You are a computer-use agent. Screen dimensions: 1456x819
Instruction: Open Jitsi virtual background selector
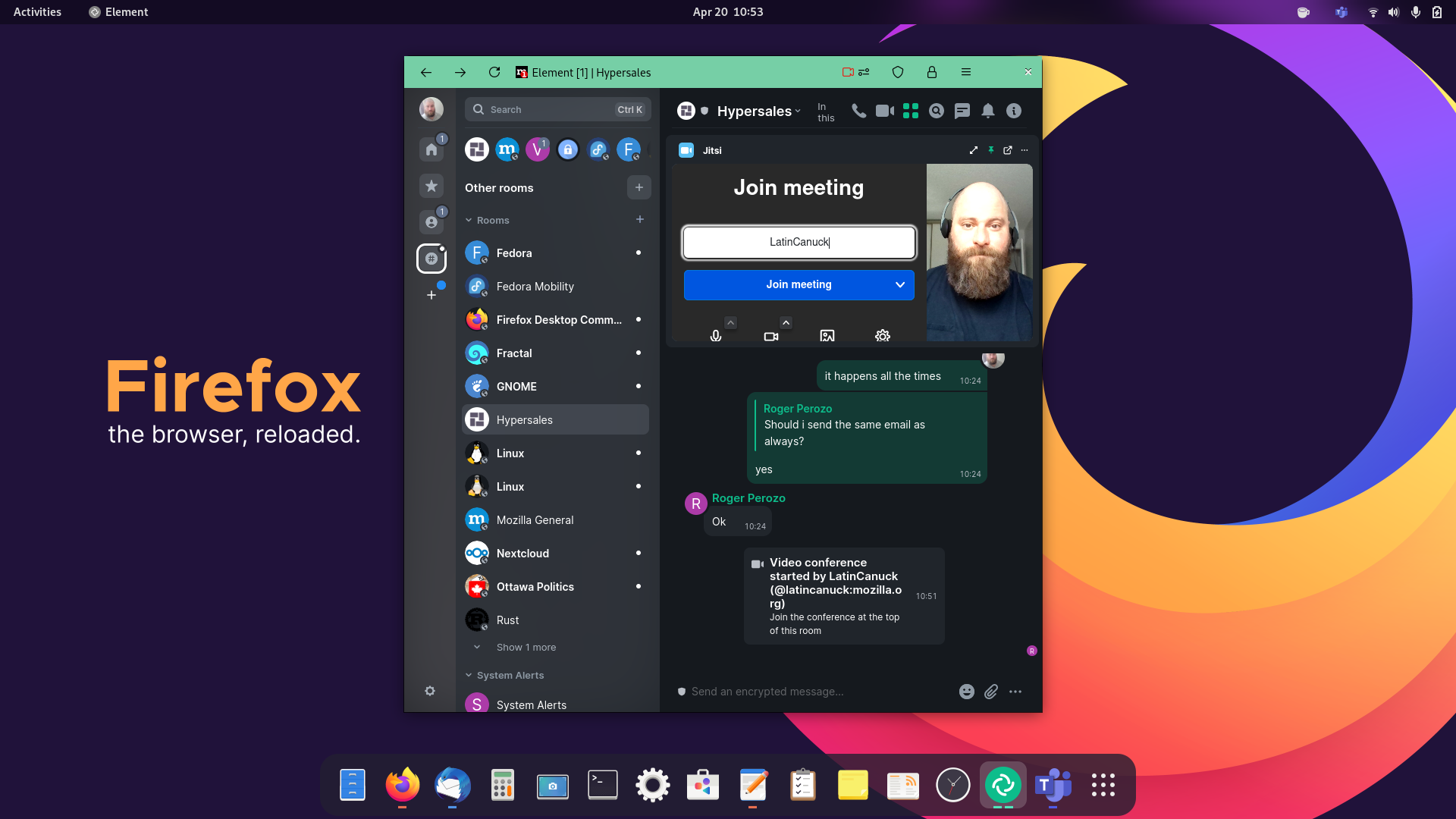tap(827, 335)
